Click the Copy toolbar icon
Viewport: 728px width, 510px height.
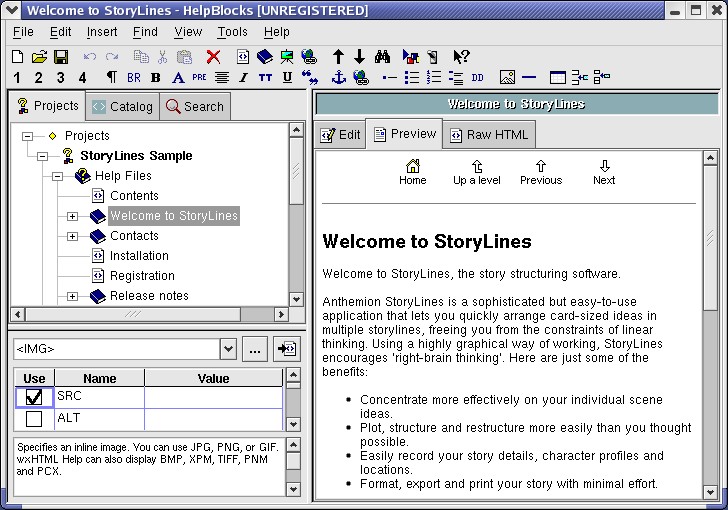click(x=141, y=57)
